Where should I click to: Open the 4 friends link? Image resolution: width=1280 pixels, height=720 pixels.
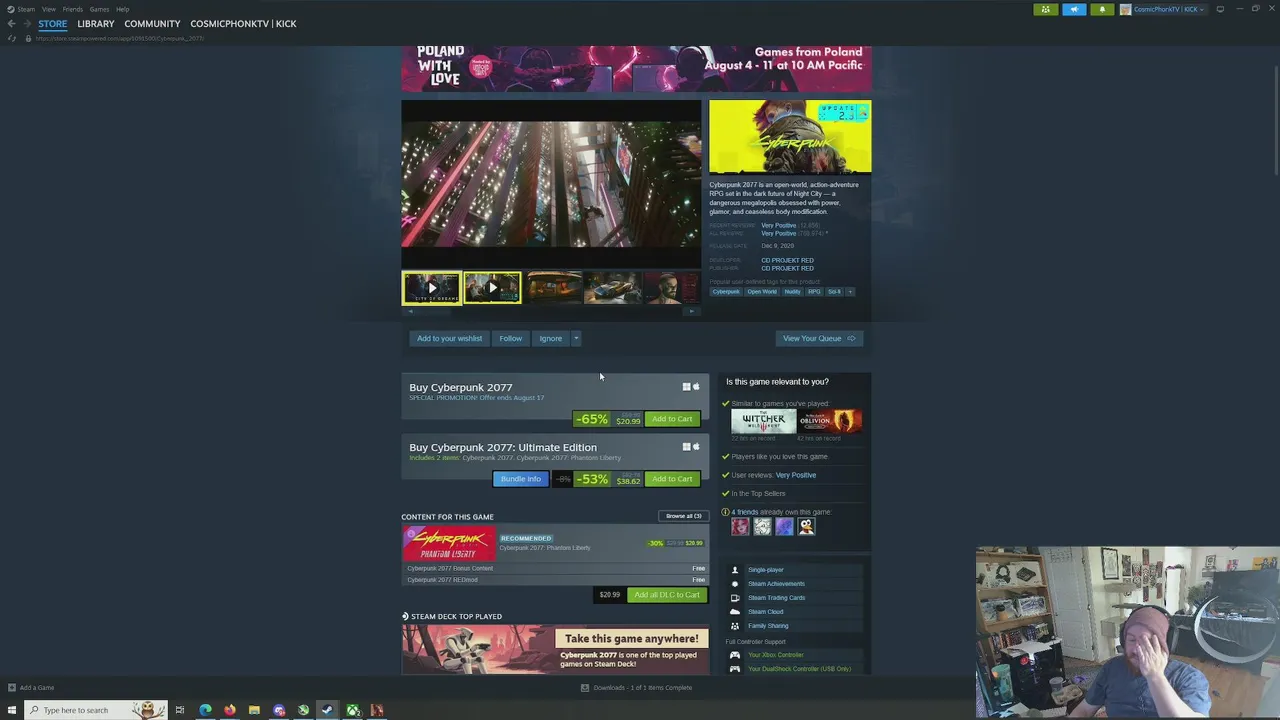point(744,512)
